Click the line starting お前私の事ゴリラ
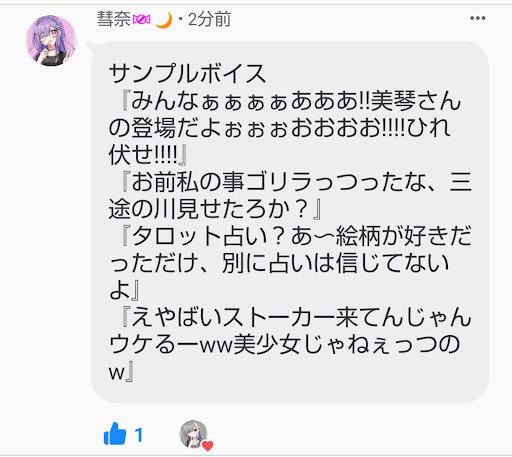512x457 pixels. (x=297, y=182)
